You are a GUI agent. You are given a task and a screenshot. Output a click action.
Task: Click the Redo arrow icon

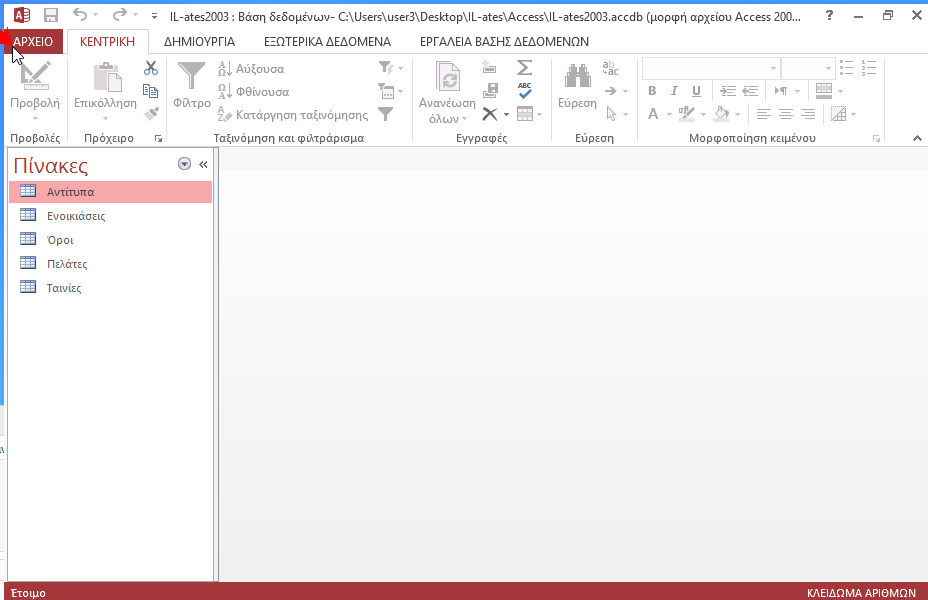point(120,15)
